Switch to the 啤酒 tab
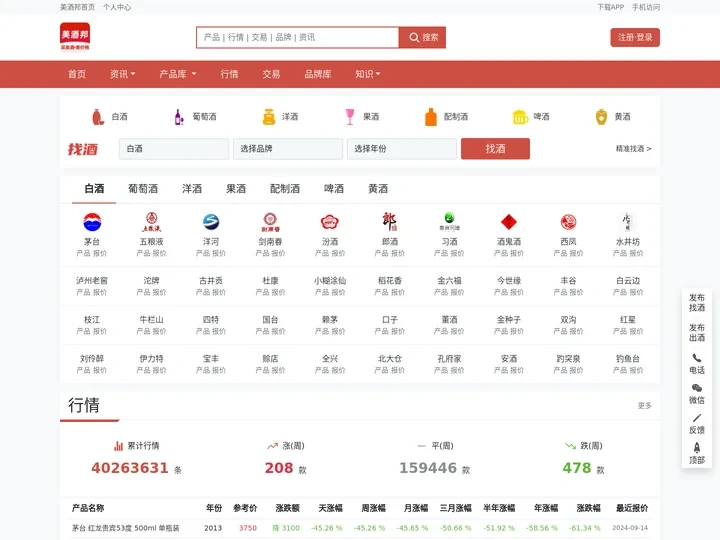Image resolution: width=720 pixels, height=540 pixels. pos(334,189)
